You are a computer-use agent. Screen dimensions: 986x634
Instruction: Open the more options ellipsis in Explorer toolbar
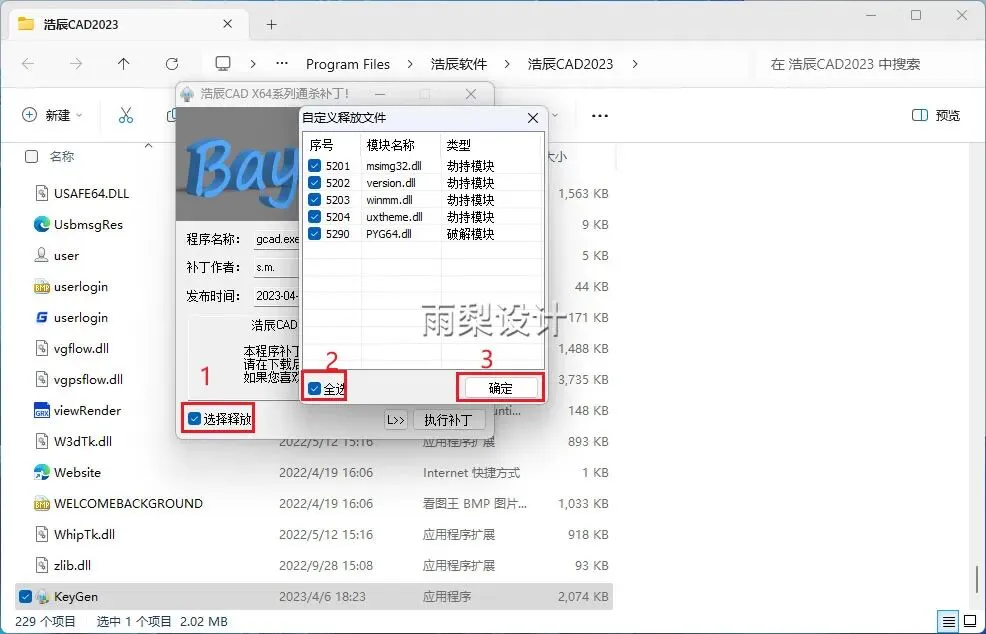click(600, 116)
